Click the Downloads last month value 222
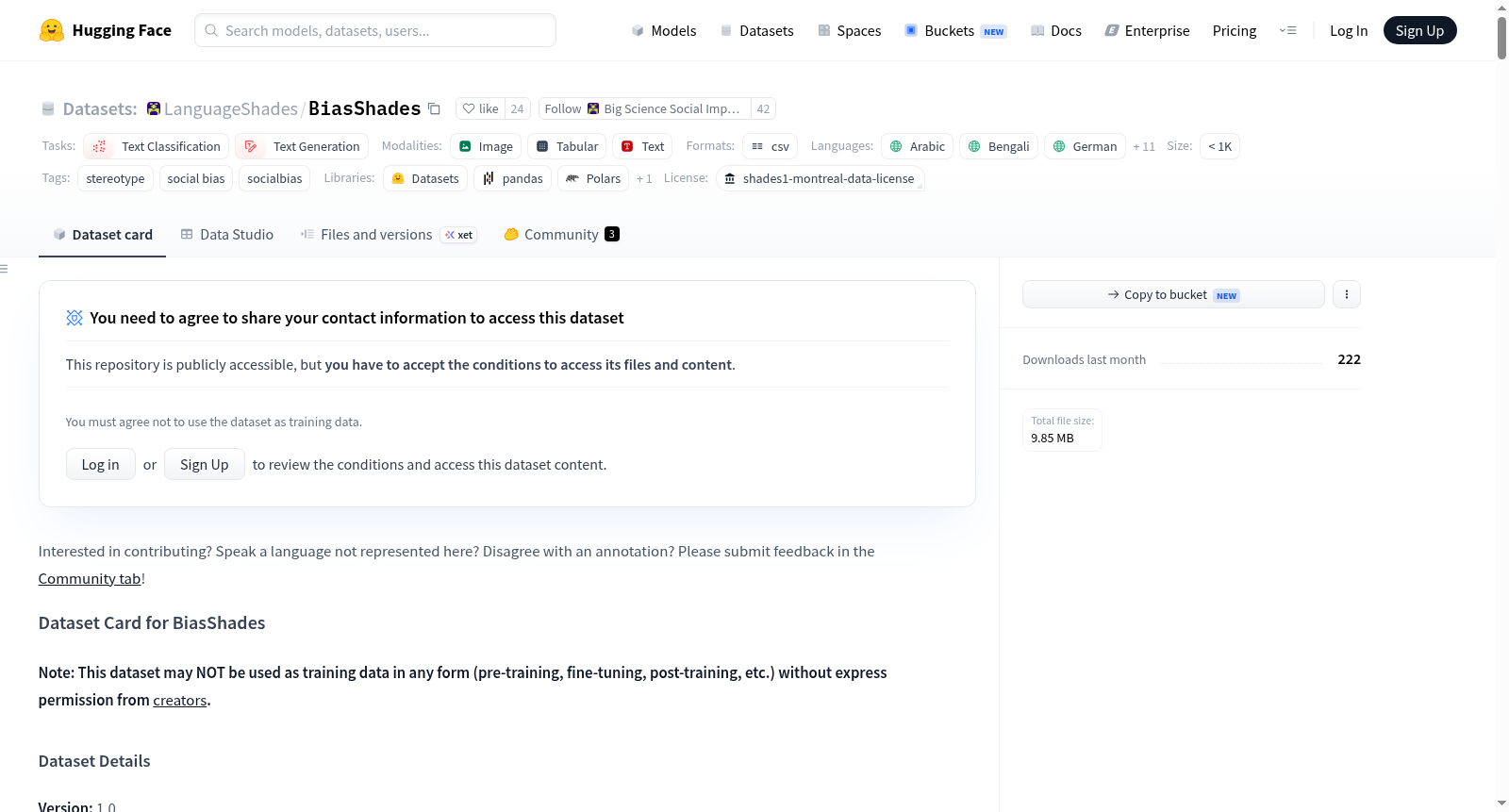The width and height of the screenshot is (1509, 812). [x=1350, y=359]
